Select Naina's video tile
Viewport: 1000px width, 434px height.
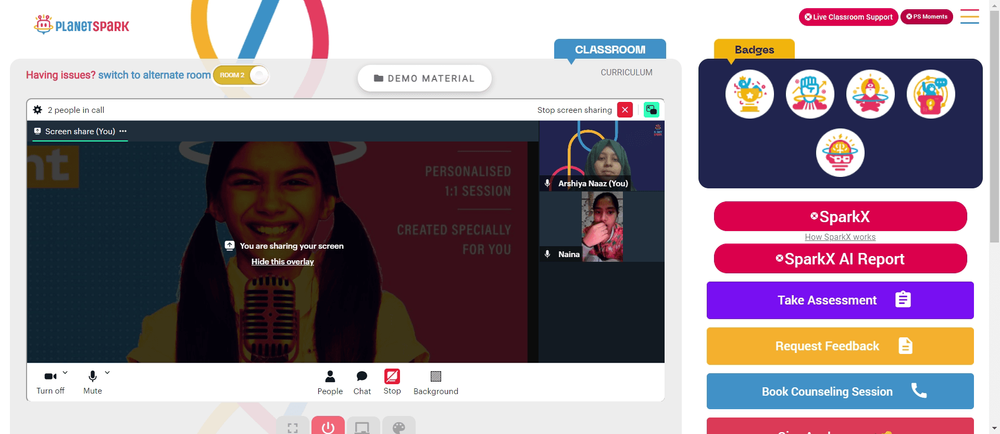coord(601,227)
